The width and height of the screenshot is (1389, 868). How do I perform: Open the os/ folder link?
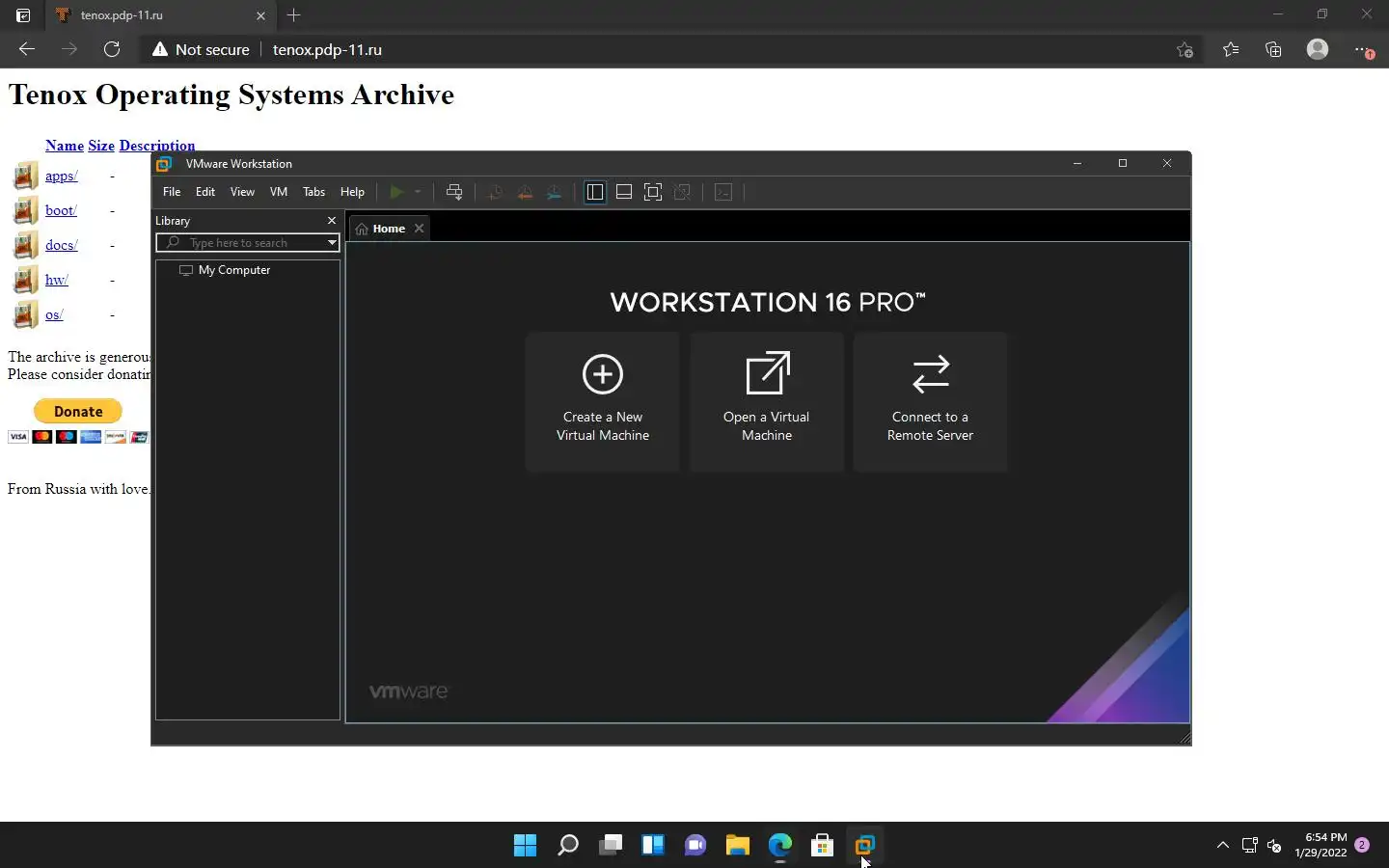(x=54, y=314)
